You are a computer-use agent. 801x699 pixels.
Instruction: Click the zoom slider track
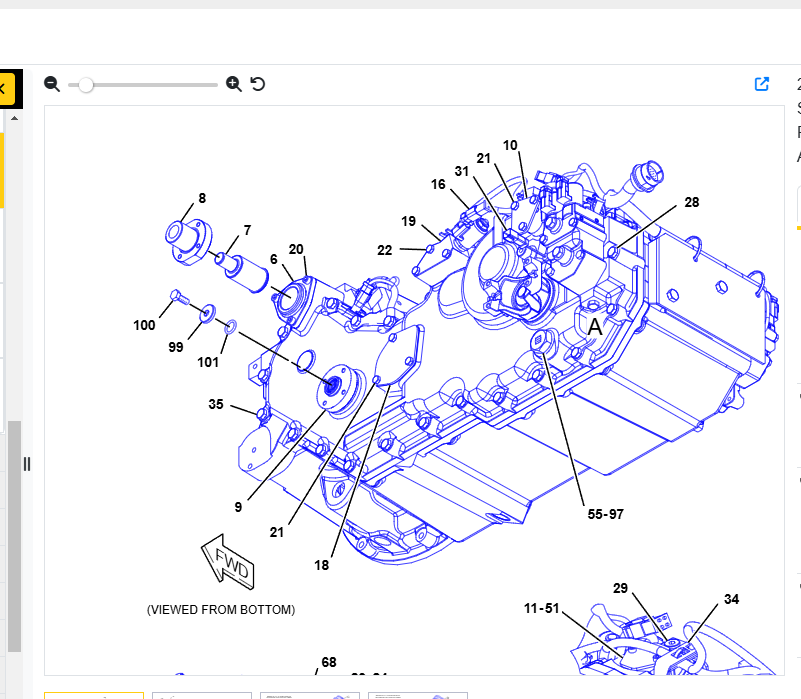(143, 85)
